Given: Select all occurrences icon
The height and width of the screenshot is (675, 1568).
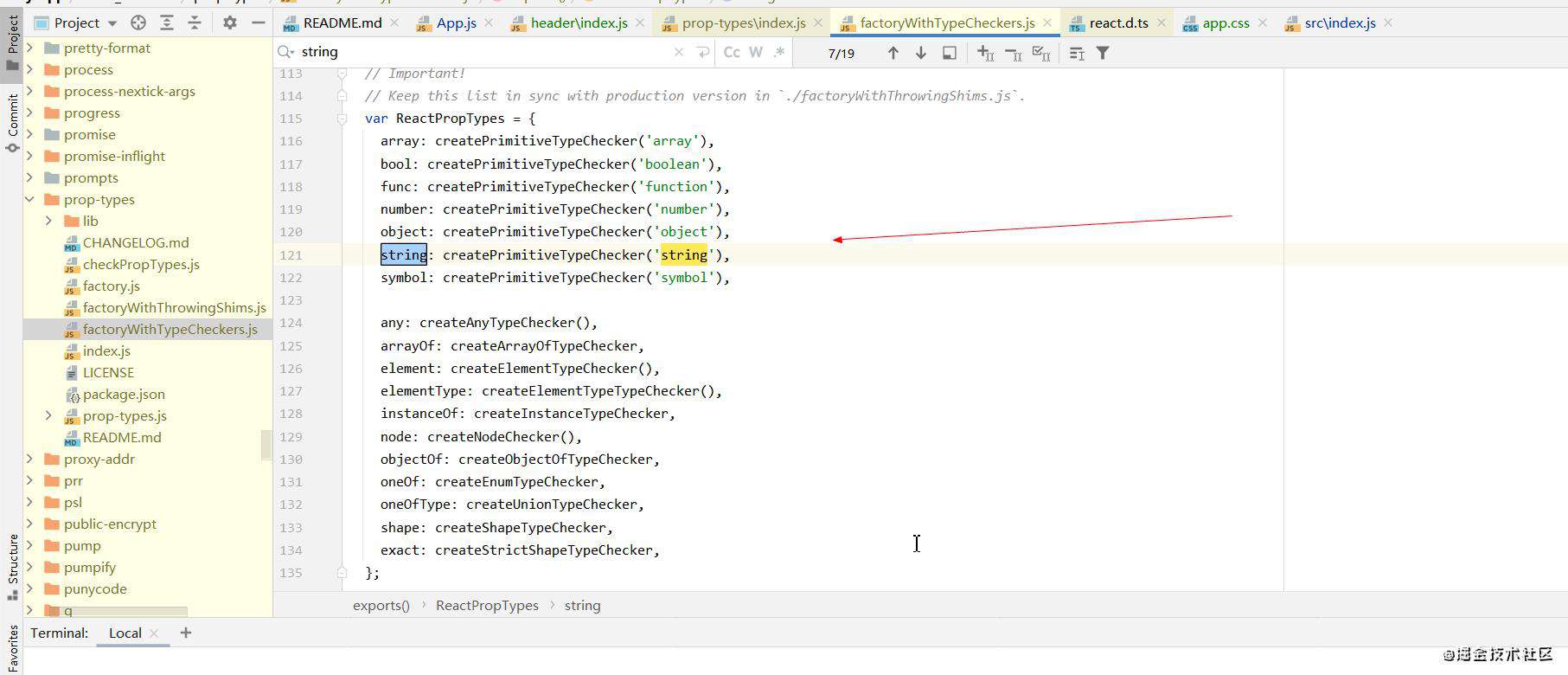Looking at the screenshot, I should [1042, 54].
